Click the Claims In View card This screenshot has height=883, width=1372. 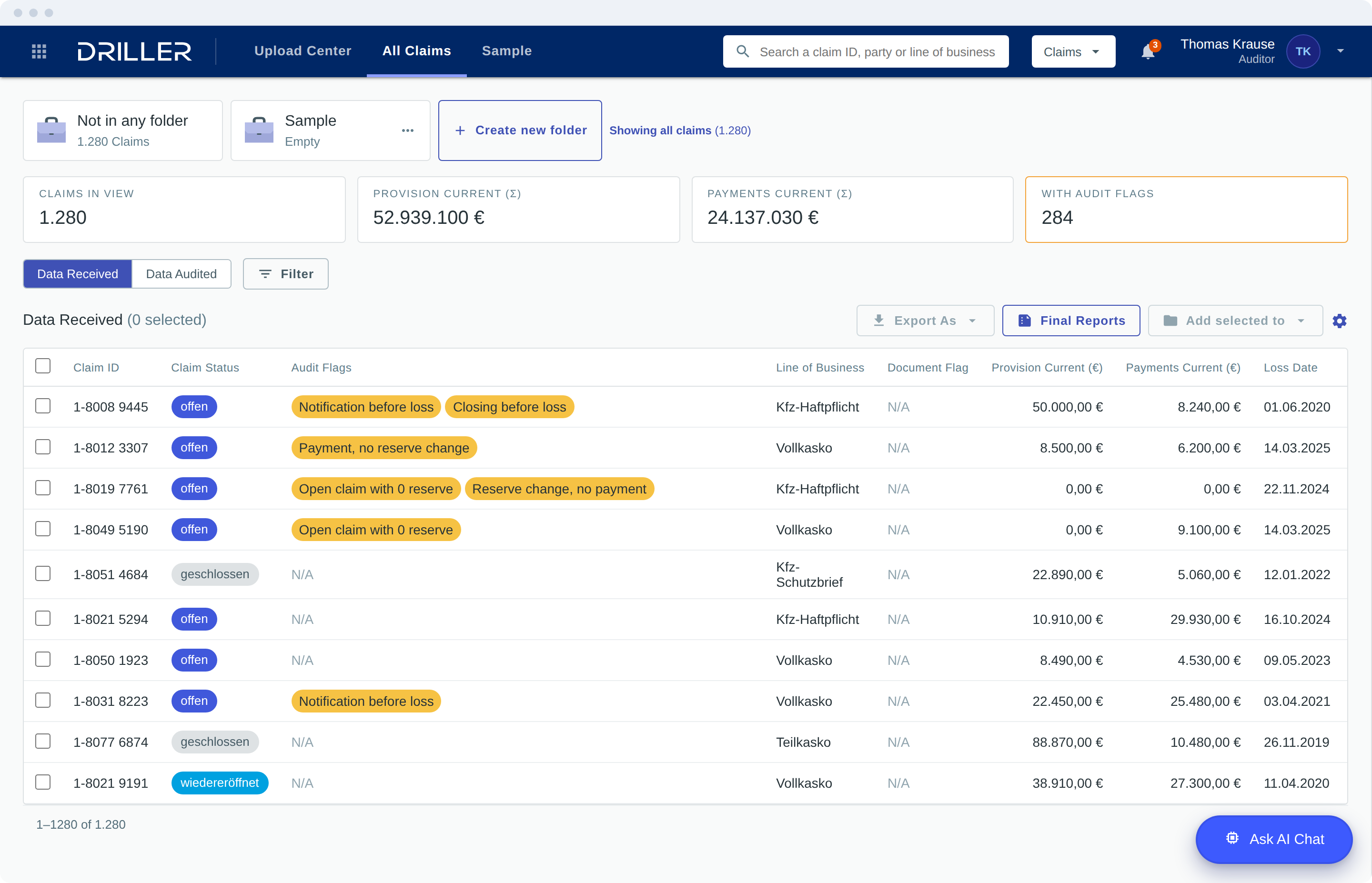(184, 209)
